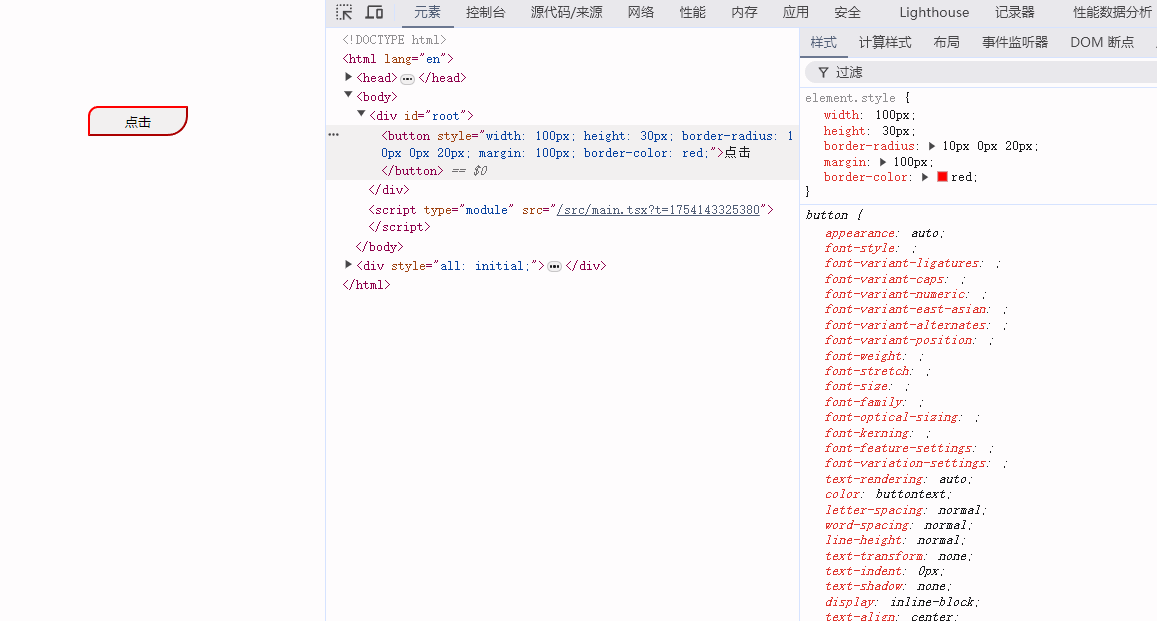The height and width of the screenshot is (621, 1157).
Task: Select the 计算样式 sidebar tab
Action: click(x=885, y=43)
